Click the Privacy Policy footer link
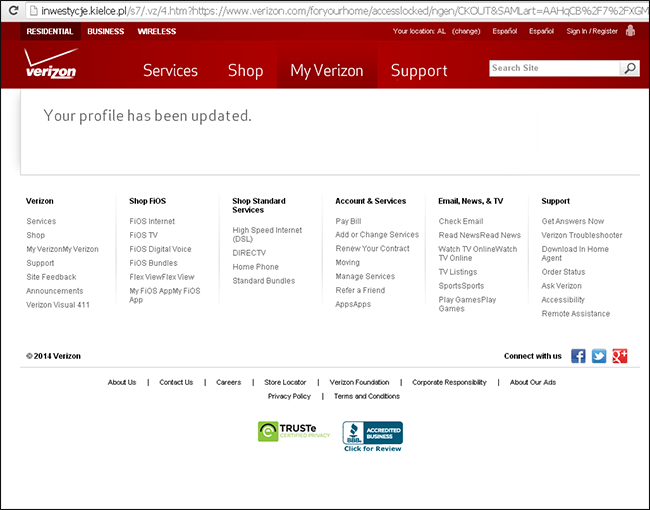 (x=289, y=396)
